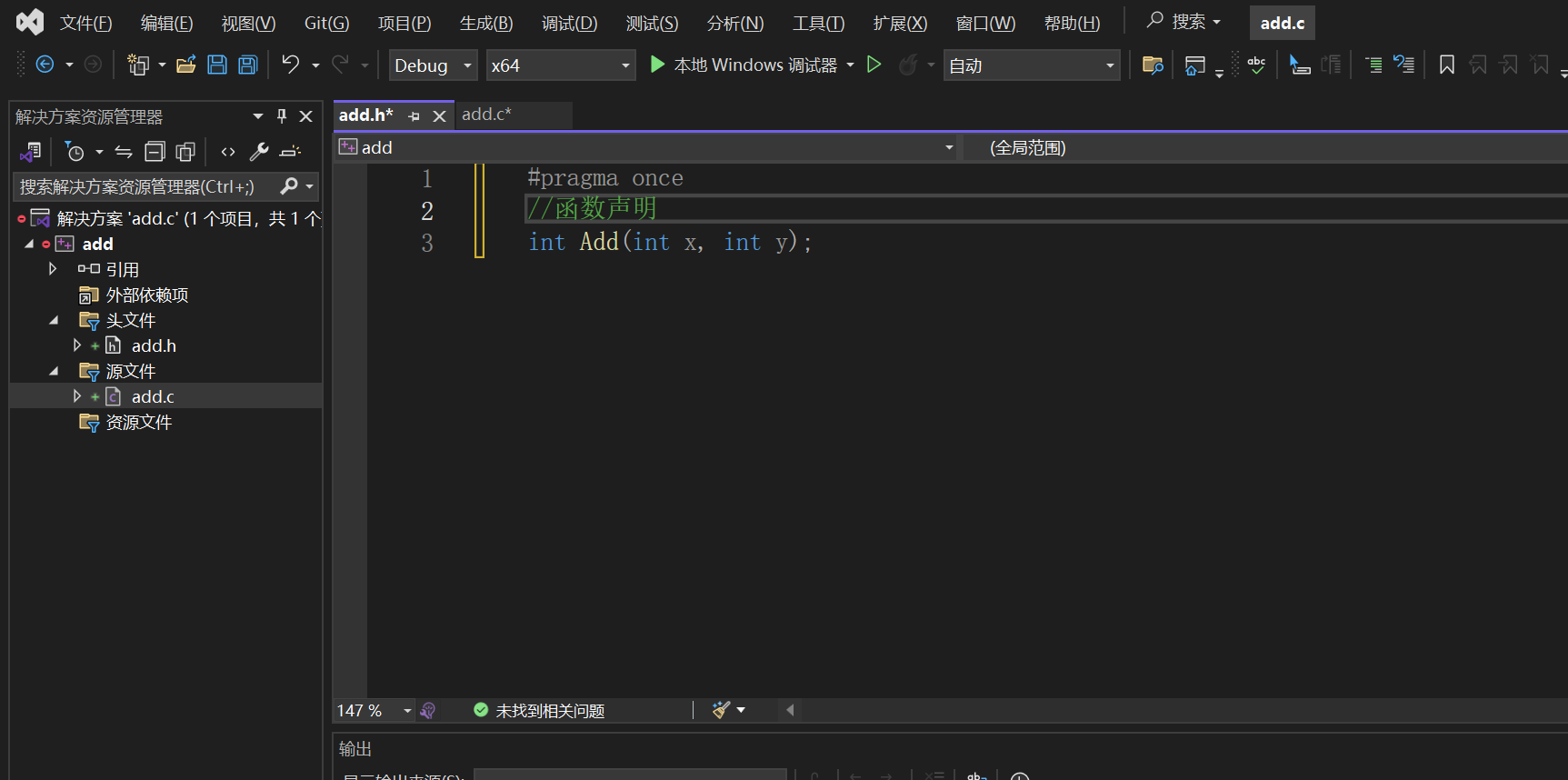Click the code line 'int Add(int x, int y);'
This screenshot has height=780, width=1568.
coord(670,242)
